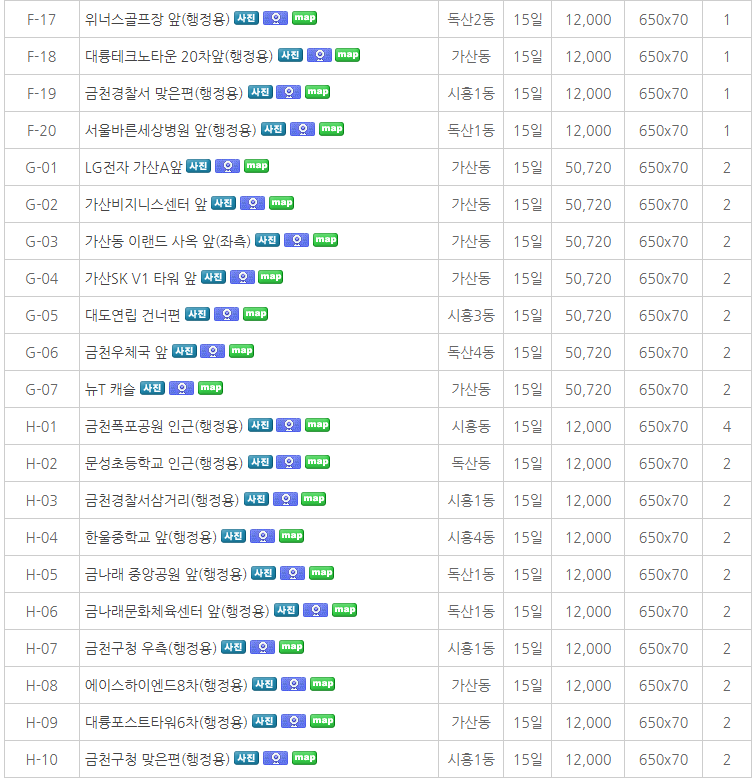Screen dimensions: 752x781
Task: Open 사진 photo icon for F-18 대륭테크노타운 20차앞
Action: [290, 55]
